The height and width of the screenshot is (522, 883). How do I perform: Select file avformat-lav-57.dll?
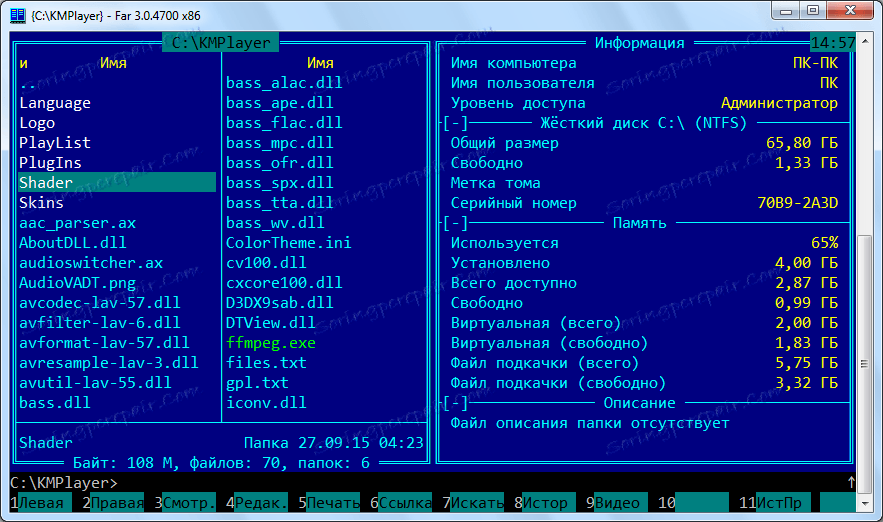(105, 343)
